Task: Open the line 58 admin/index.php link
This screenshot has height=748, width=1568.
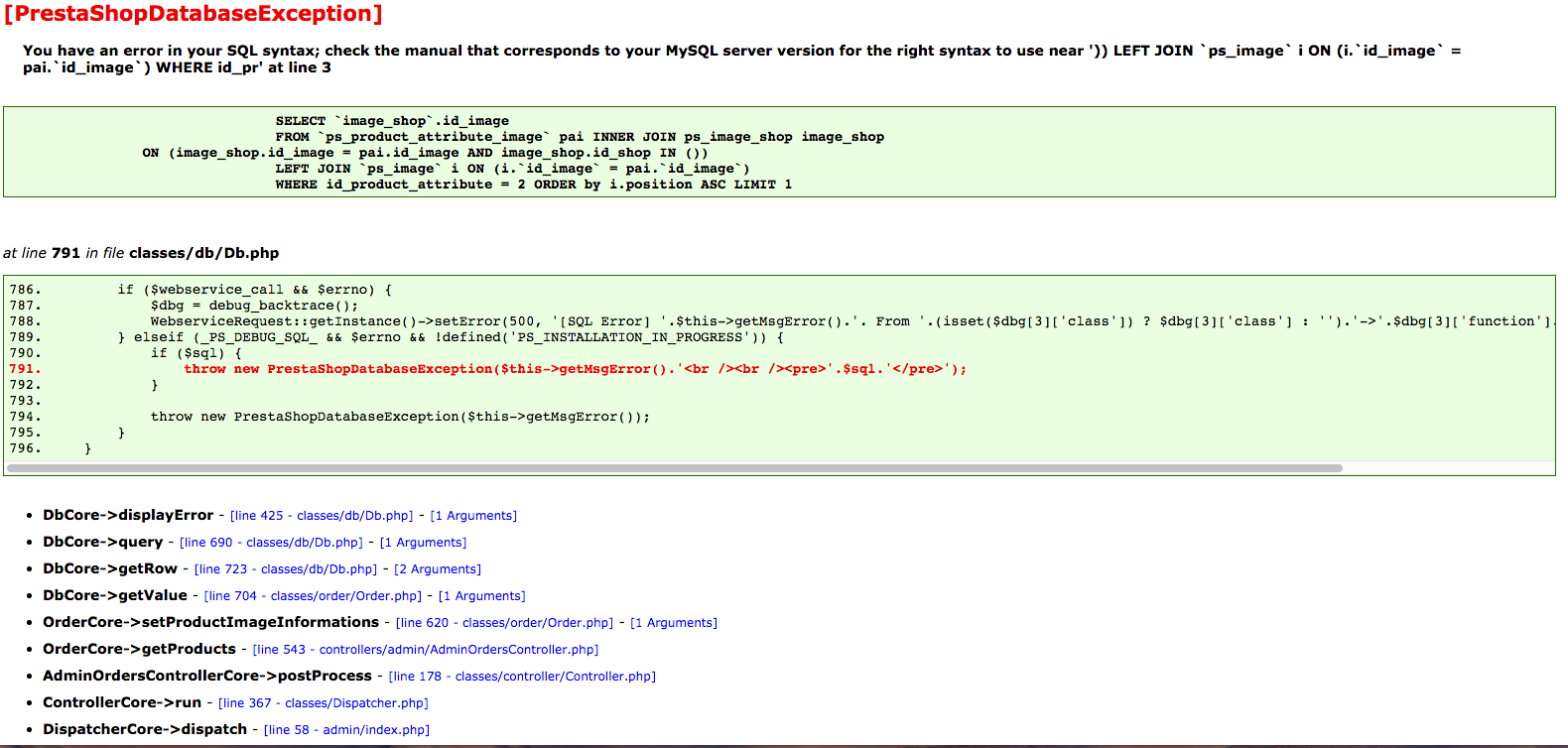Action: coord(346,730)
